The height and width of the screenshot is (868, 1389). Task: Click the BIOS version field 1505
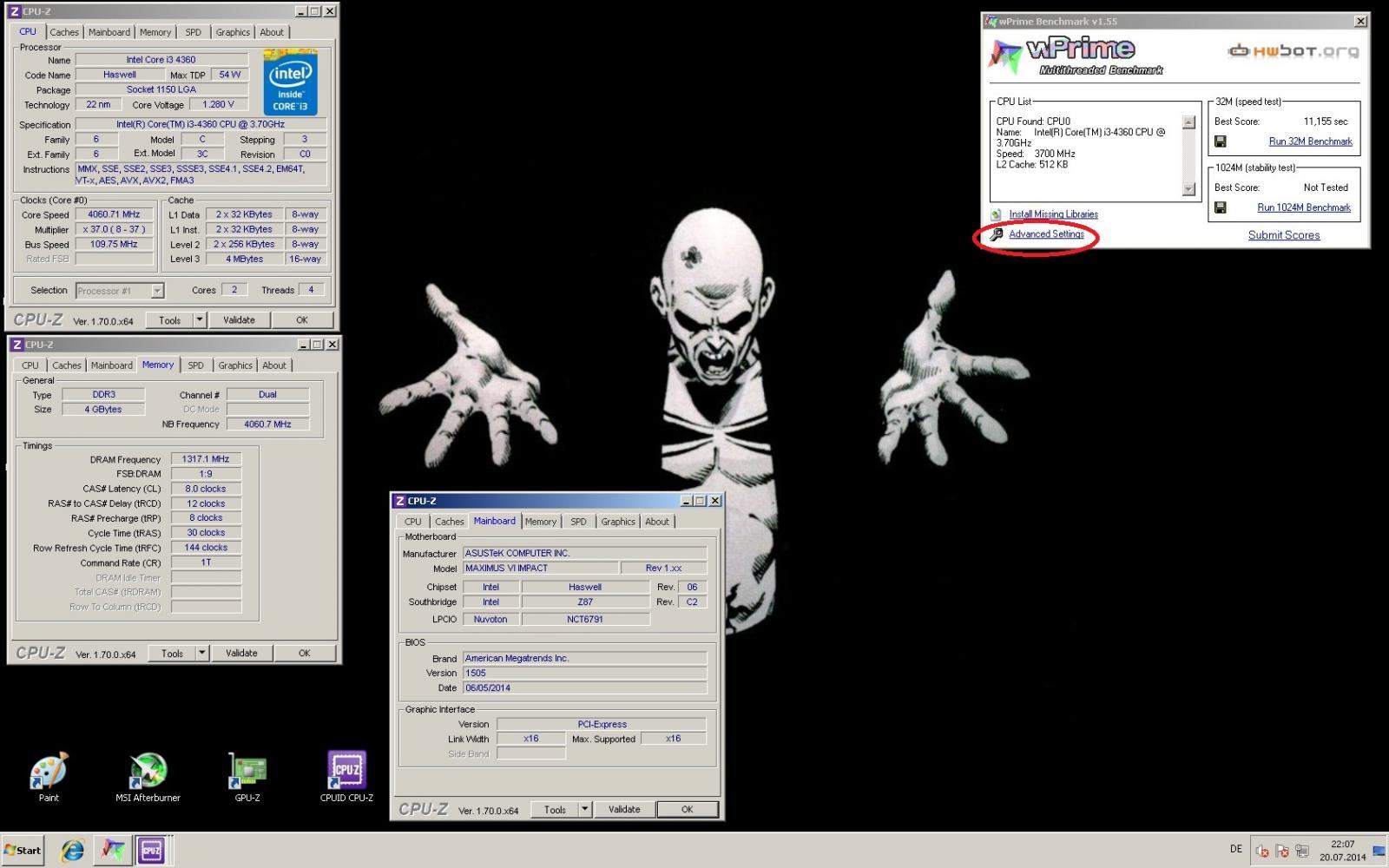pos(584,673)
